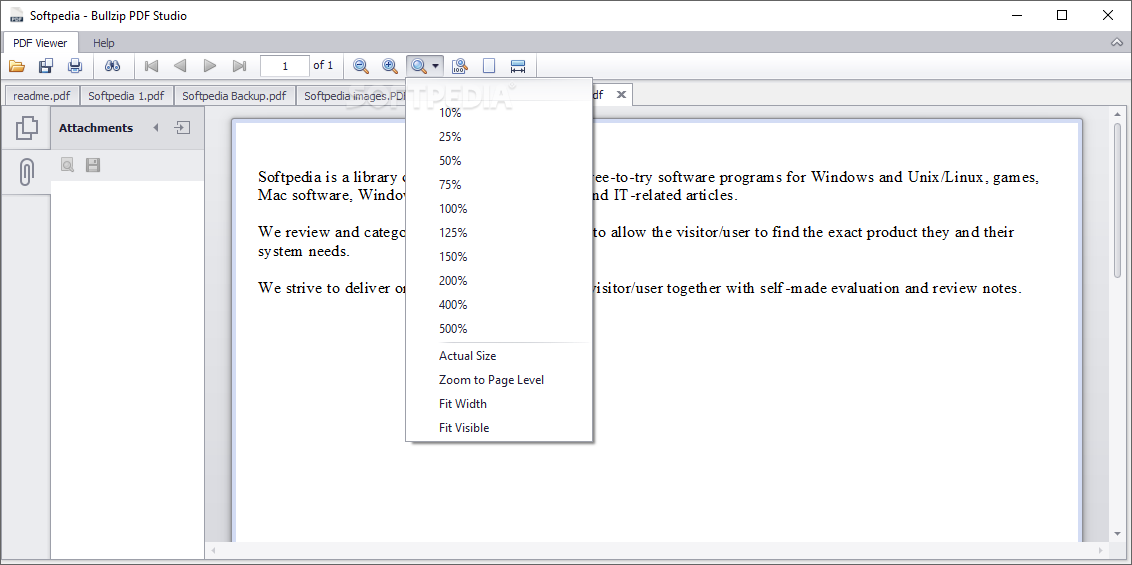This screenshot has height=565, width=1132.
Task: Click the horizontal scrollbar left arrow
Action: (x=213, y=551)
